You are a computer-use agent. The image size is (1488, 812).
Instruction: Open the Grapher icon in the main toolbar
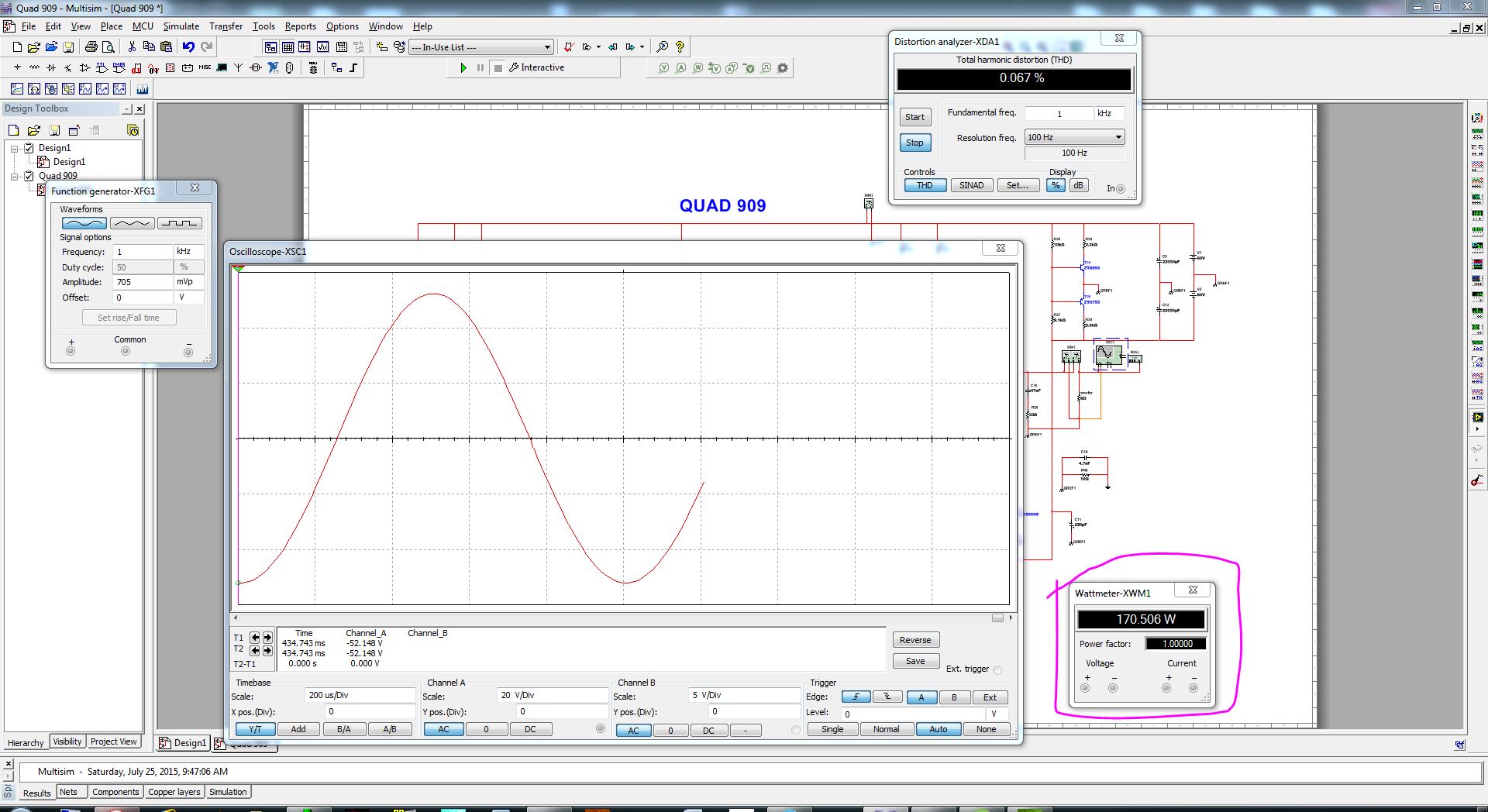click(x=322, y=47)
